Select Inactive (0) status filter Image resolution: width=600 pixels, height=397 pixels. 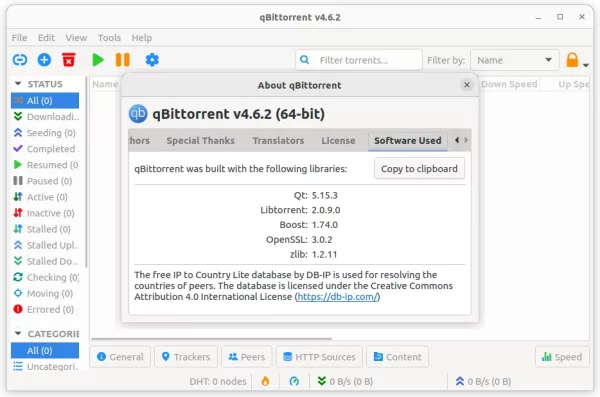coord(45,213)
